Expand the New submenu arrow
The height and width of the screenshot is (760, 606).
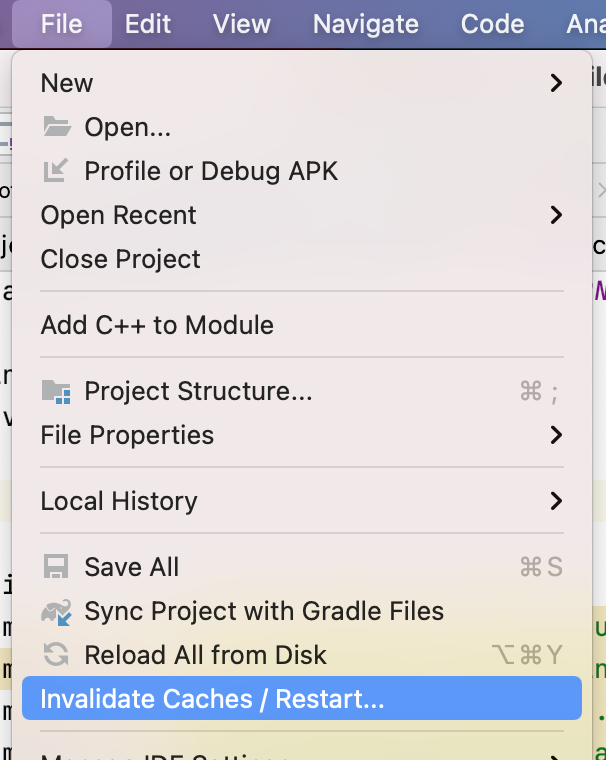coord(556,83)
